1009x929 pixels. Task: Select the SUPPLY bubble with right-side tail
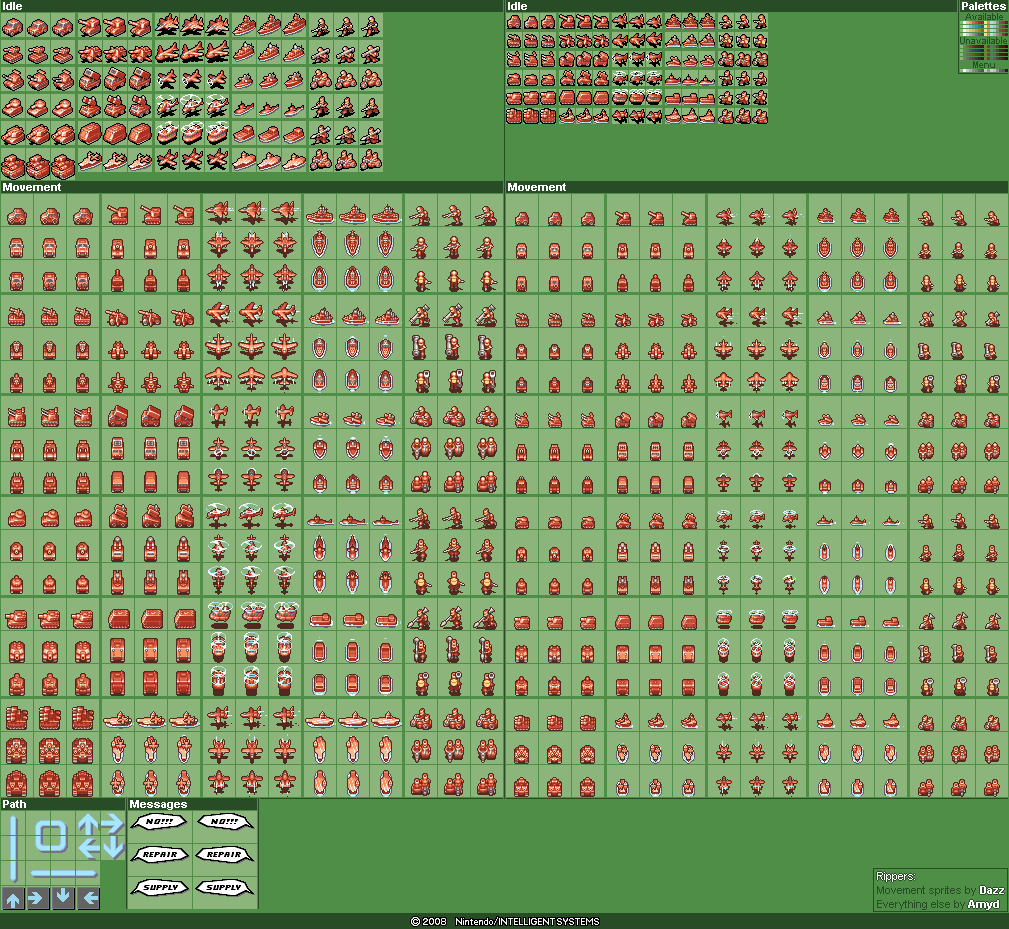[x=225, y=887]
